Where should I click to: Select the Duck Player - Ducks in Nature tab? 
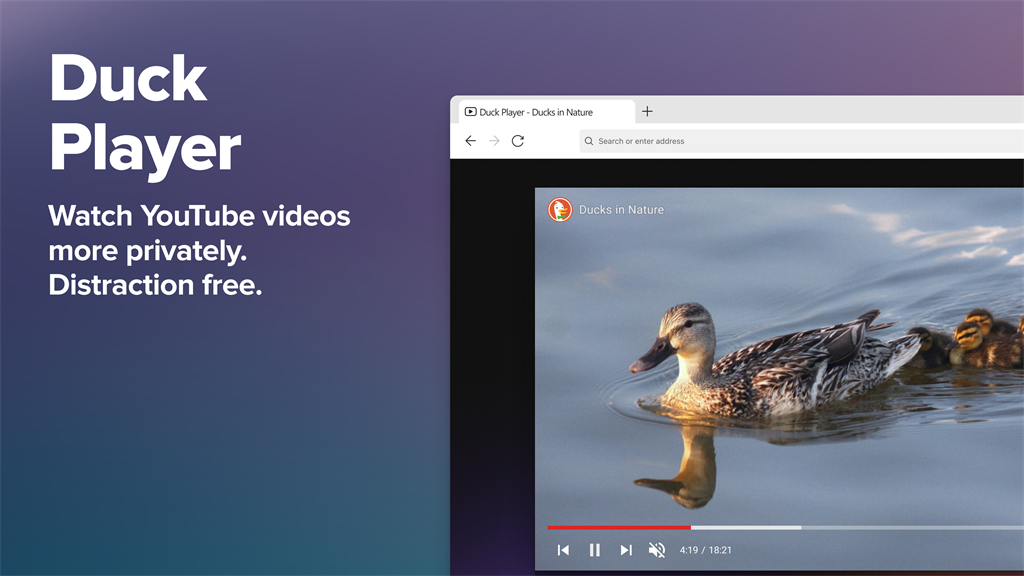[x=546, y=112]
